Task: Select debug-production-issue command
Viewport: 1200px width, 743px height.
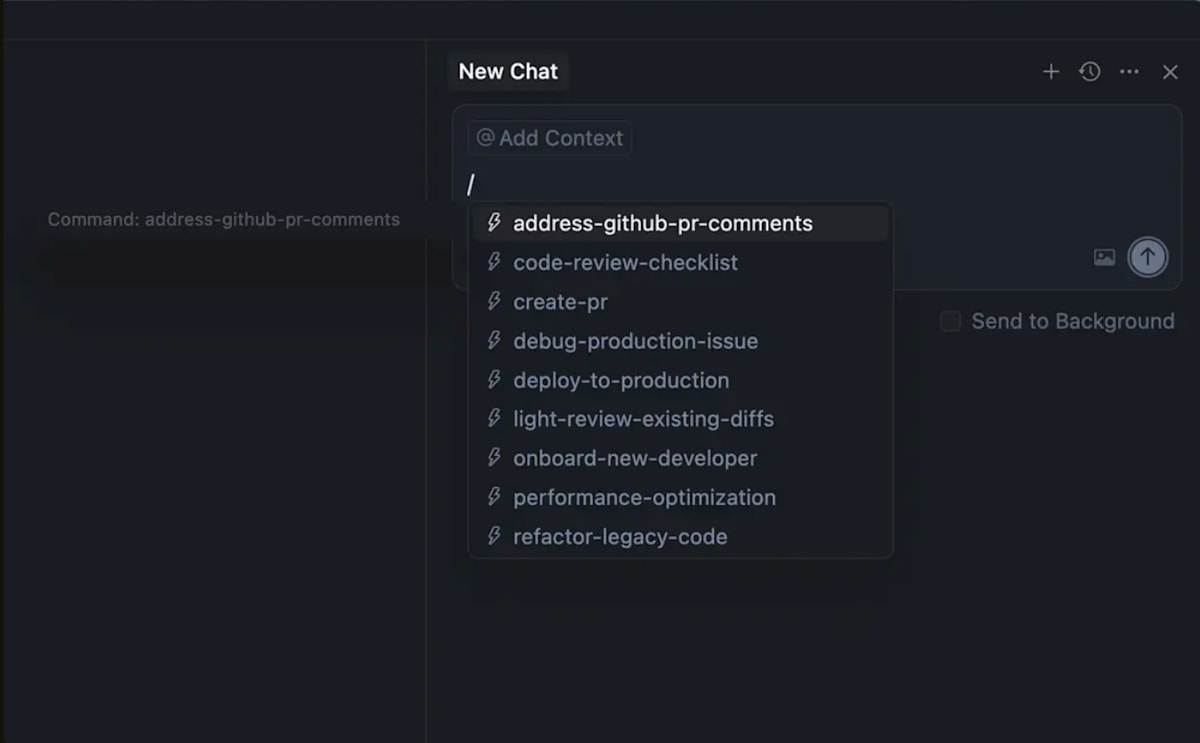Action: click(635, 341)
